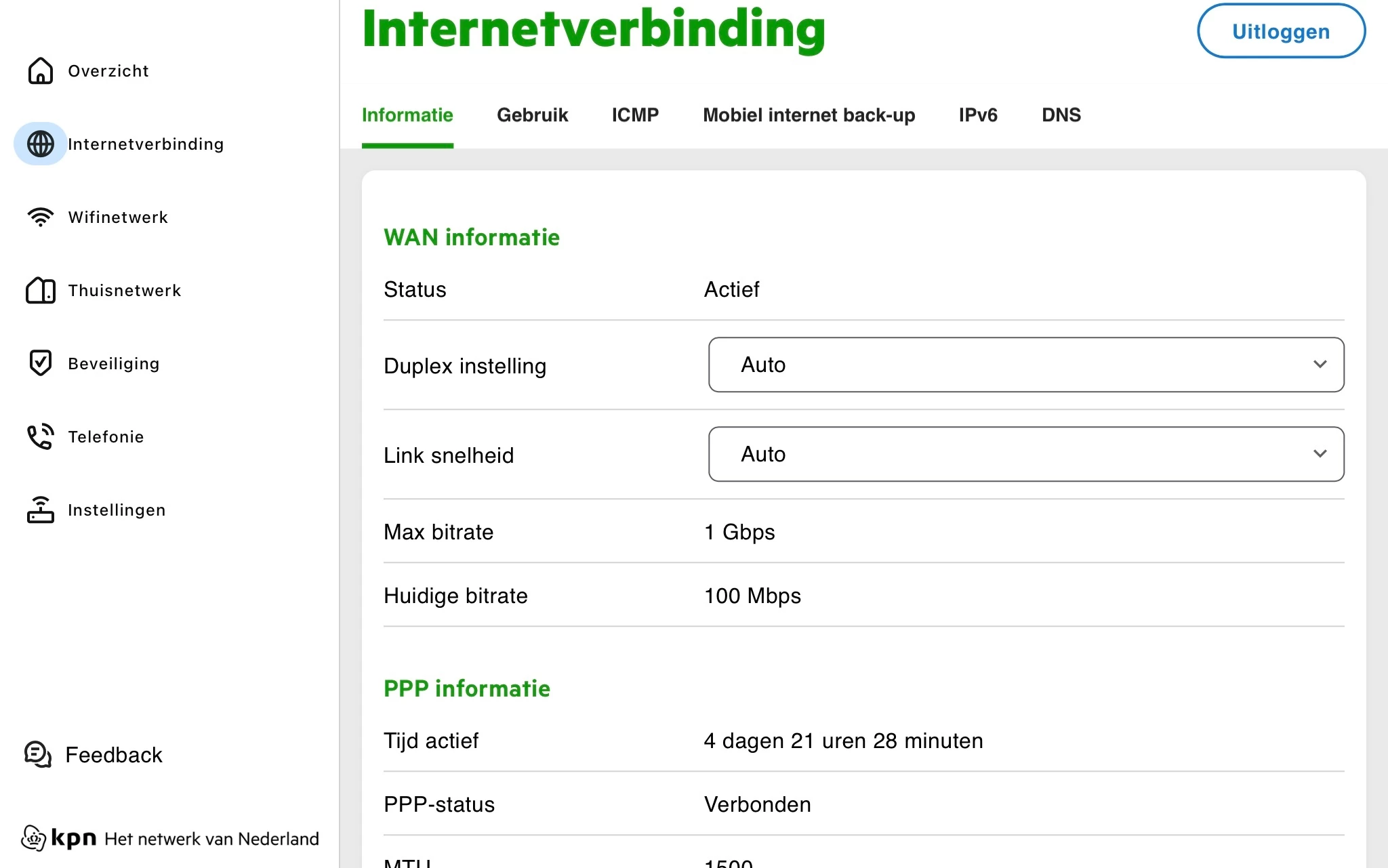Click the Overzicht home icon
Image resolution: width=1388 pixels, height=868 pixels.
coord(41,70)
